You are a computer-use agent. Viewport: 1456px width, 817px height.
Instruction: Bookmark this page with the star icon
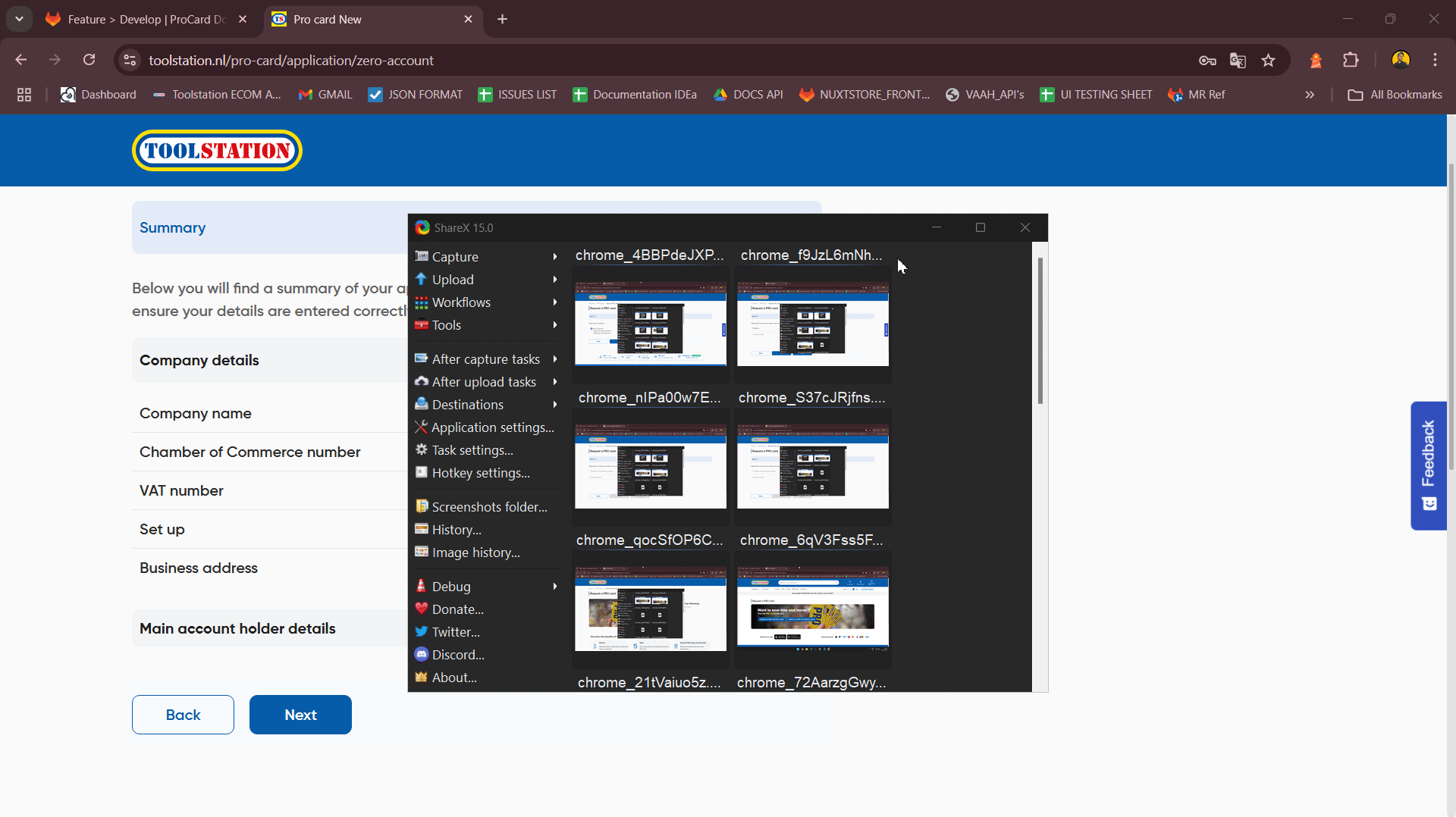pos(1268,61)
